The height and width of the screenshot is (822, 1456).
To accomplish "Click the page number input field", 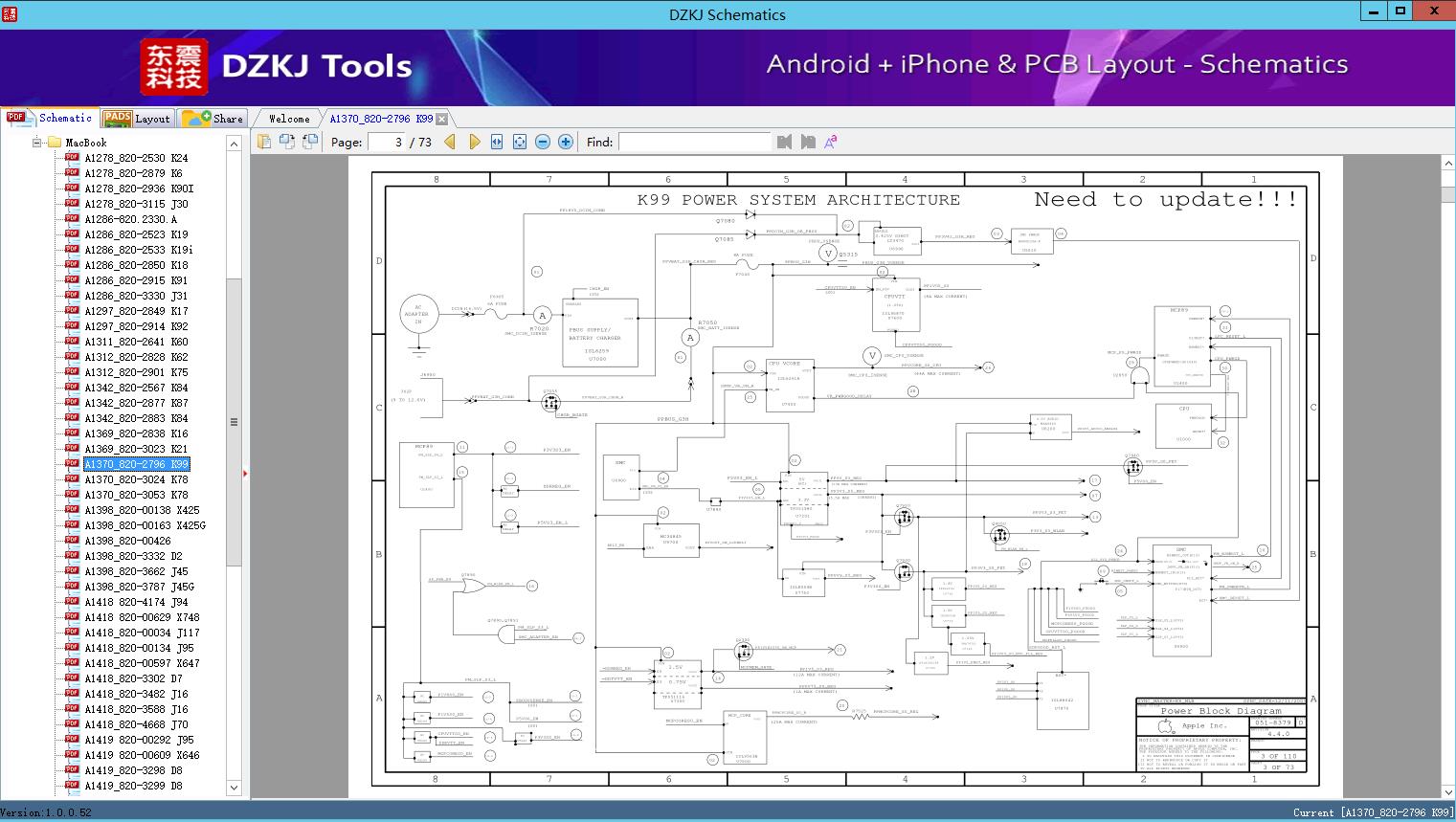I will 386,142.
